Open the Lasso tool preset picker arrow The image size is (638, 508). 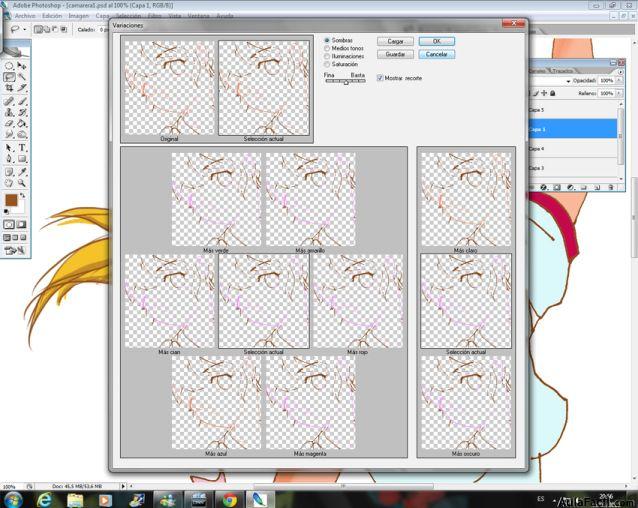click(25, 30)
